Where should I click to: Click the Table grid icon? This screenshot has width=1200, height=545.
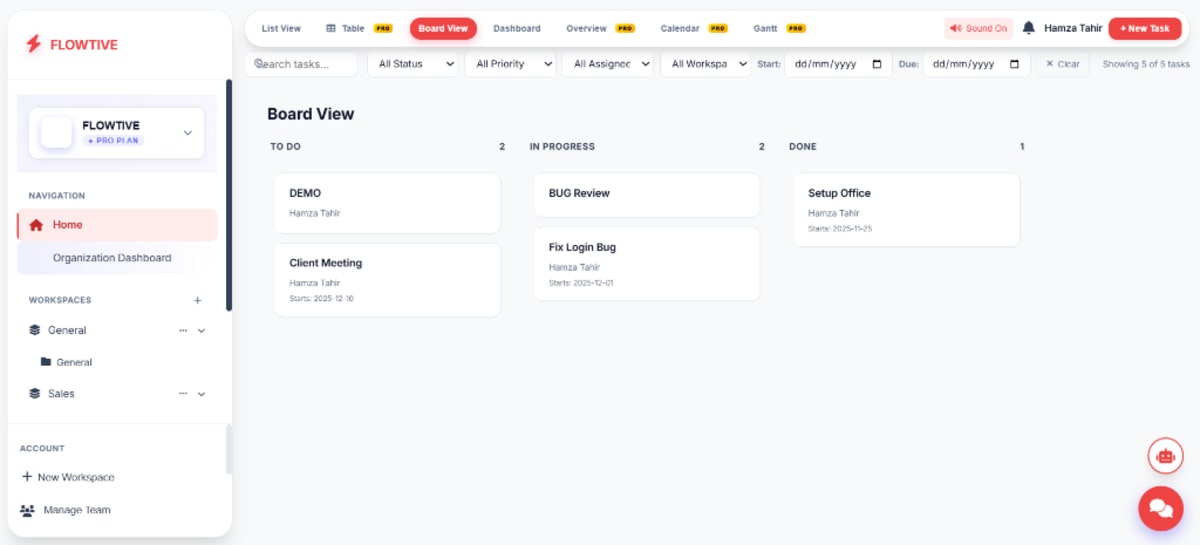pos(331,28)
